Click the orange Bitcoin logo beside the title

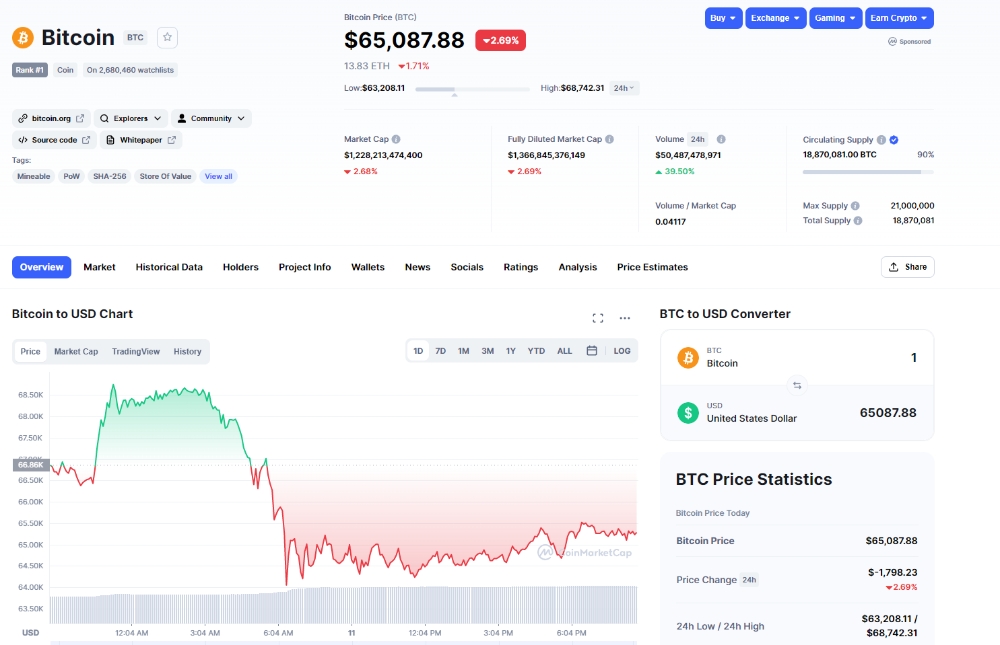[x=23, y=38]
